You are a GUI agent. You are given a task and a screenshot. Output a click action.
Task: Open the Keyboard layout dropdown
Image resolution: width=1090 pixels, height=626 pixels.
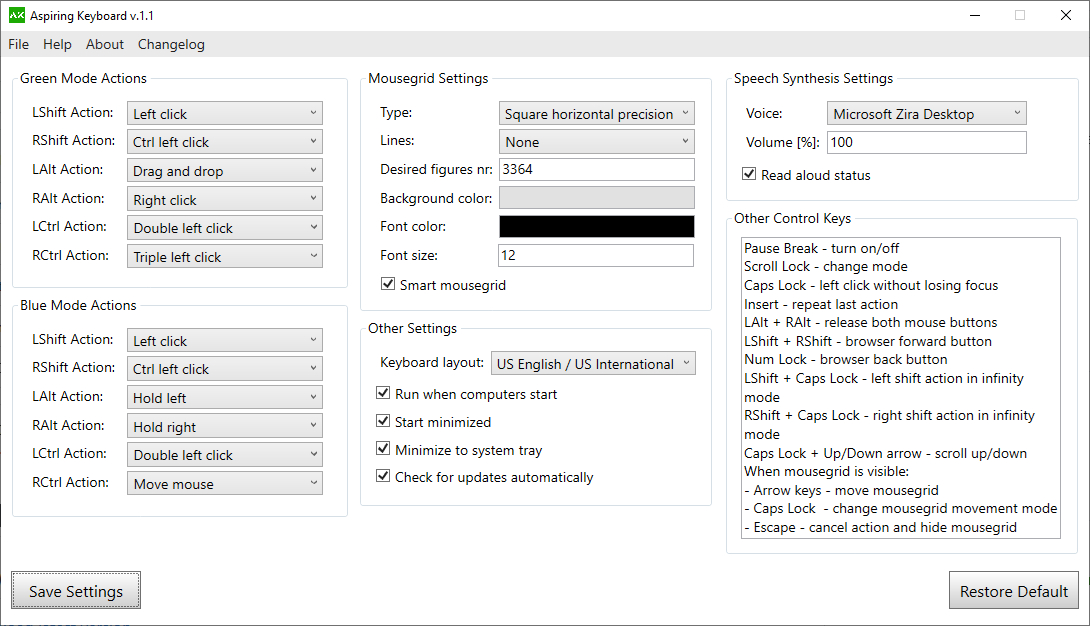point(593,363)
